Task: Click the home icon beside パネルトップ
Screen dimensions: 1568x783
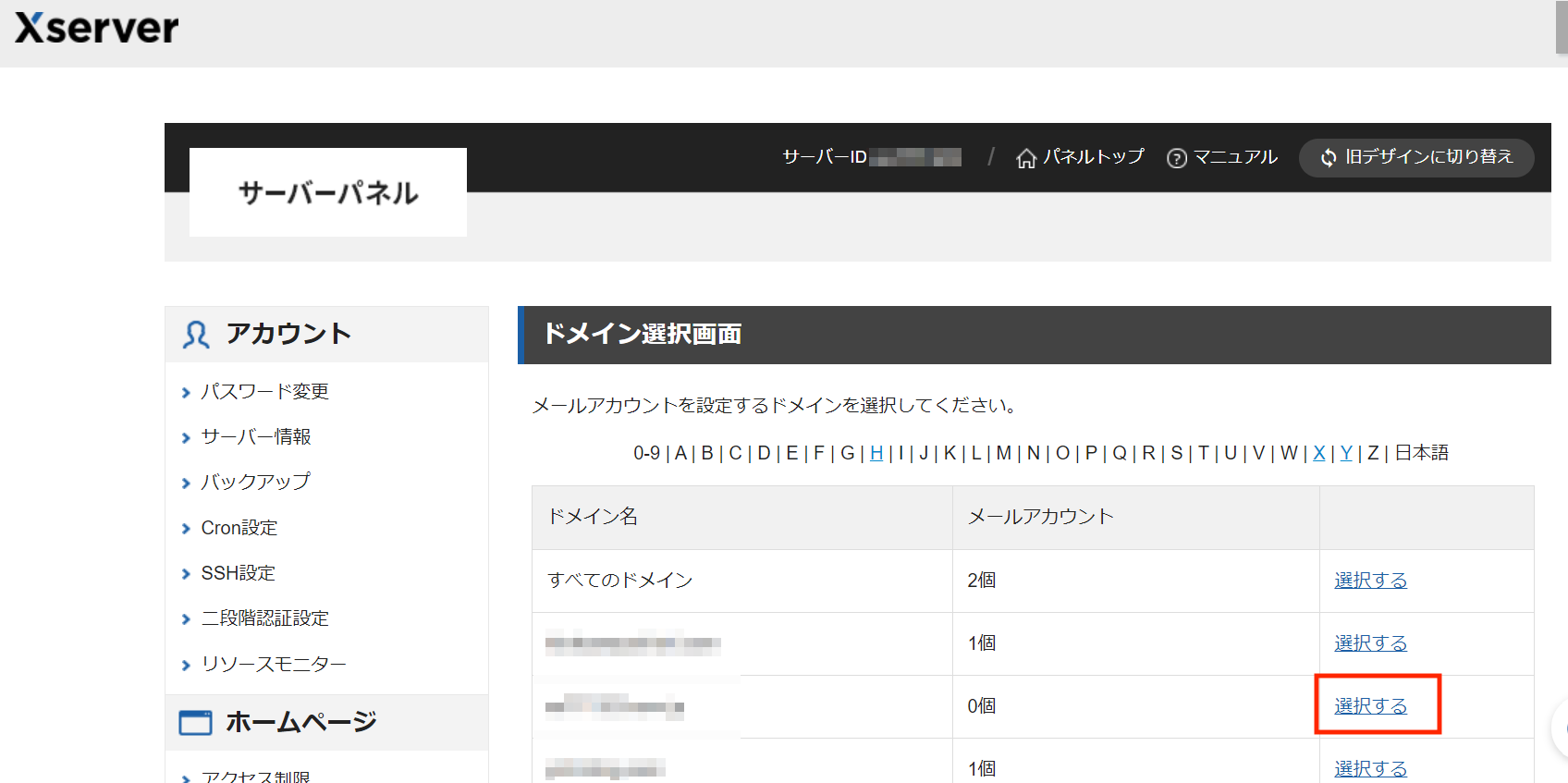Action: click(1025, 158)
